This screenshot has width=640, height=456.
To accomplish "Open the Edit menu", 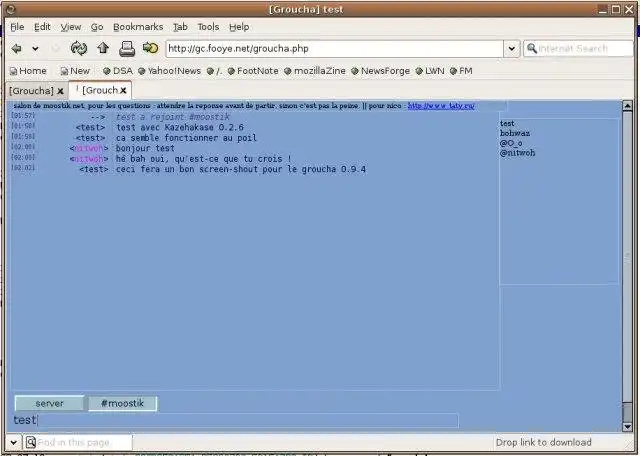I will coord(42,27).
